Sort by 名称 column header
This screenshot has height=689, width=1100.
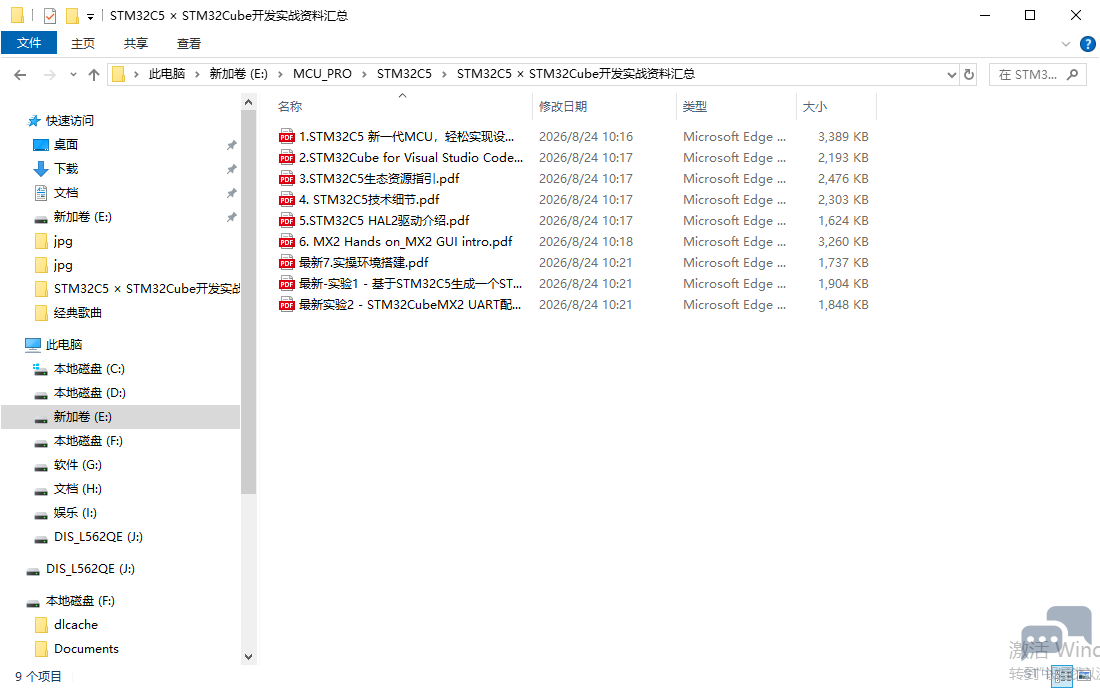(290, 107)
